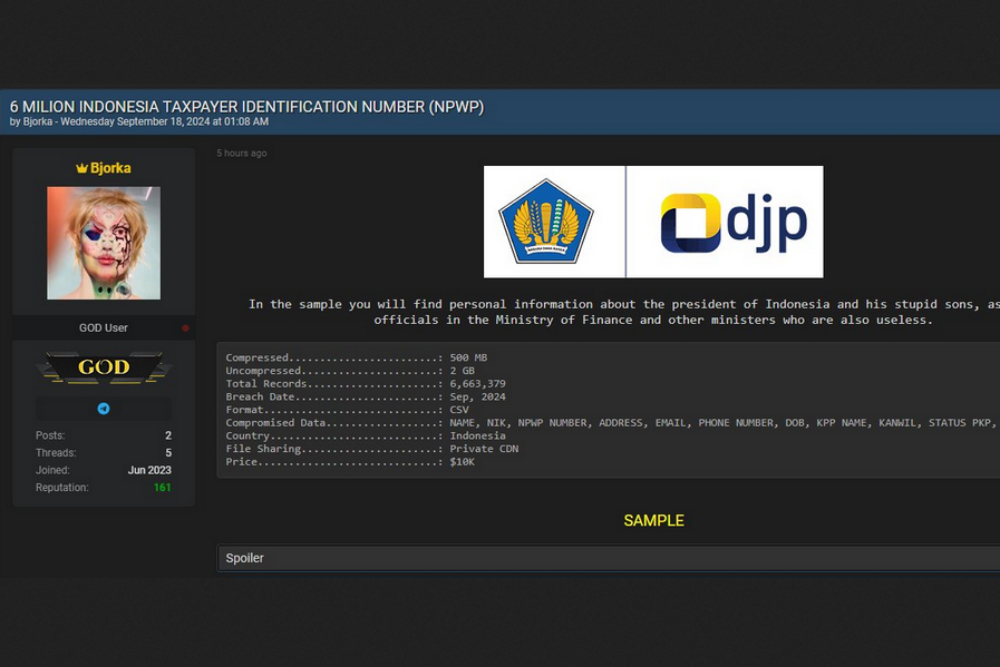1000x667 pixels.
Task: Click the Joined date "Jun 2023"
Action: [149, 470]
